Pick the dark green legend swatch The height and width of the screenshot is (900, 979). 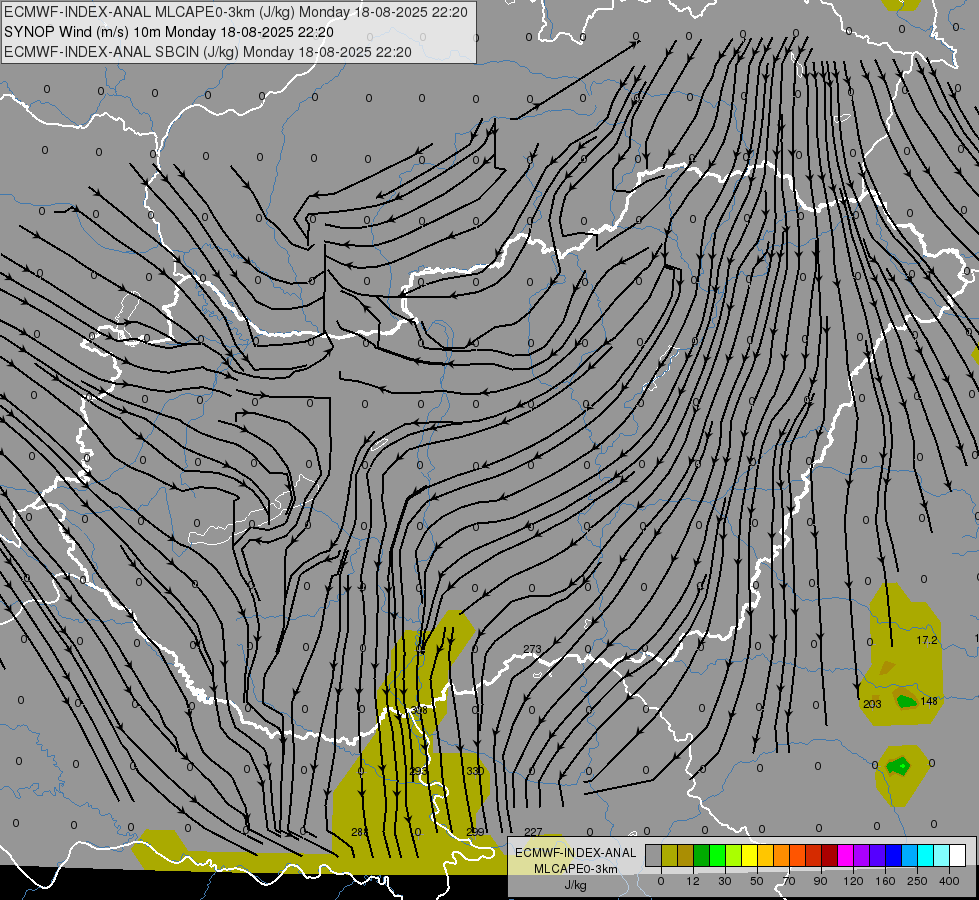(x=702, y=855)
